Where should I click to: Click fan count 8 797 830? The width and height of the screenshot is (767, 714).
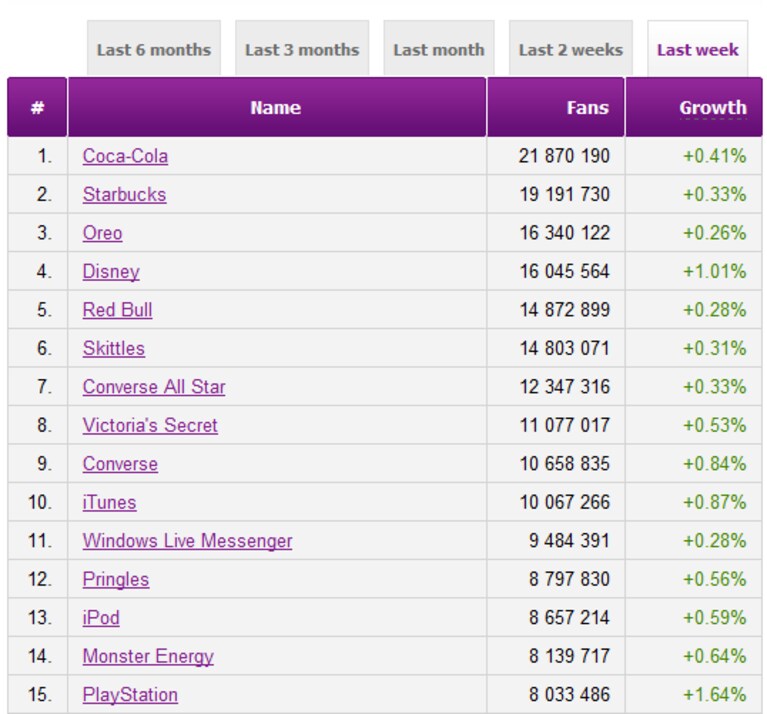pos(569,580)
